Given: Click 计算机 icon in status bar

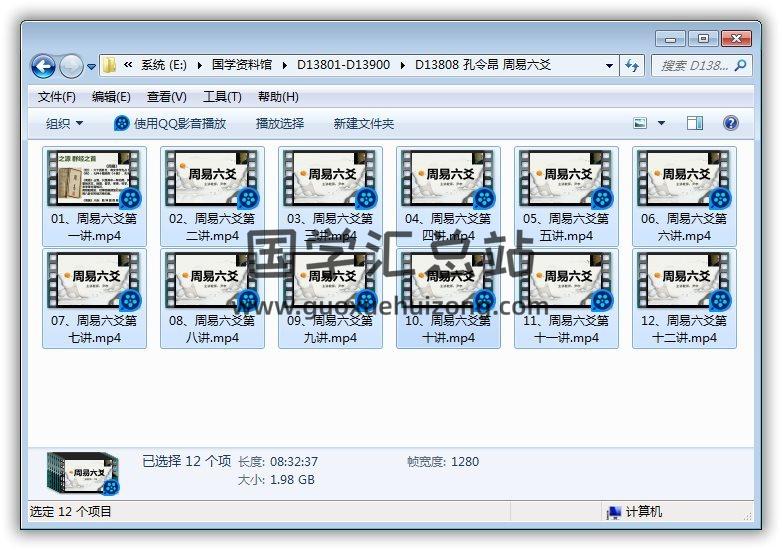Looking at the screenshot, I should click(x=613, y=512).
